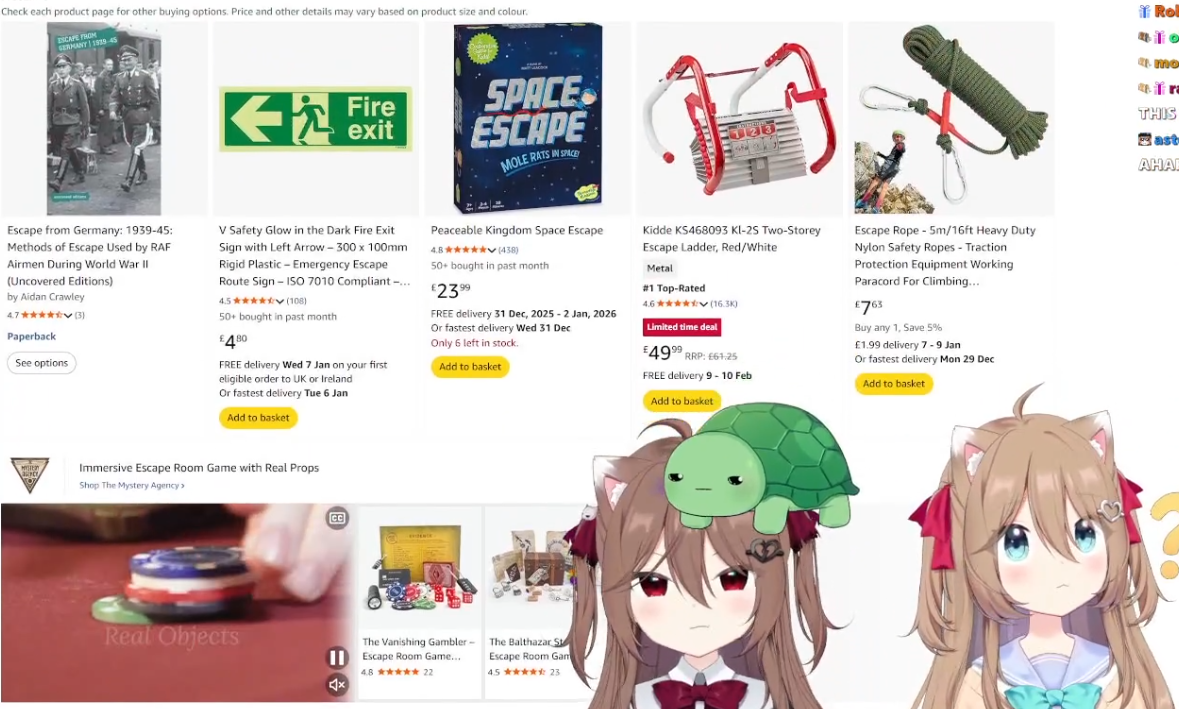
Task: Follow Shop The Mystery Agency link
Action: point(132,486)
